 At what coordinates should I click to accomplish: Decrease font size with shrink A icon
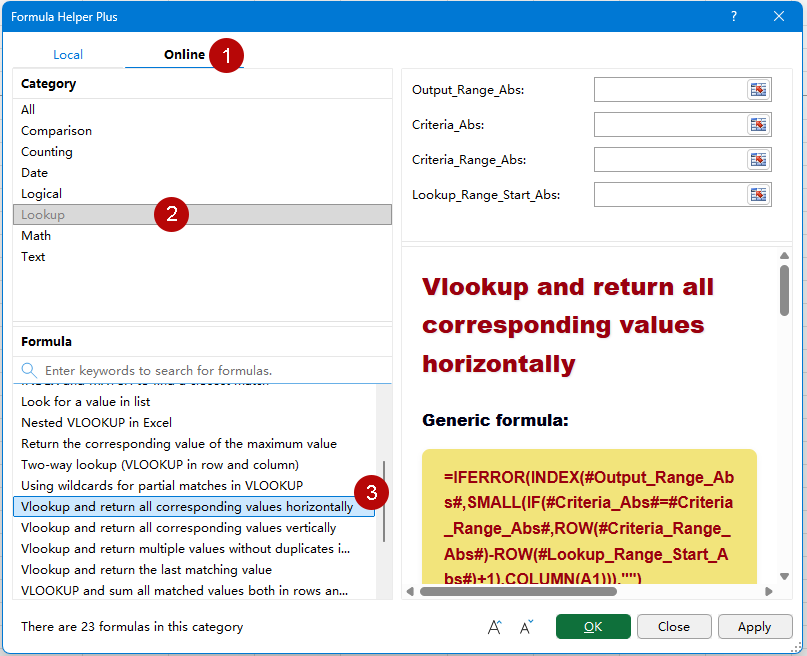click(x=526, y=627)
